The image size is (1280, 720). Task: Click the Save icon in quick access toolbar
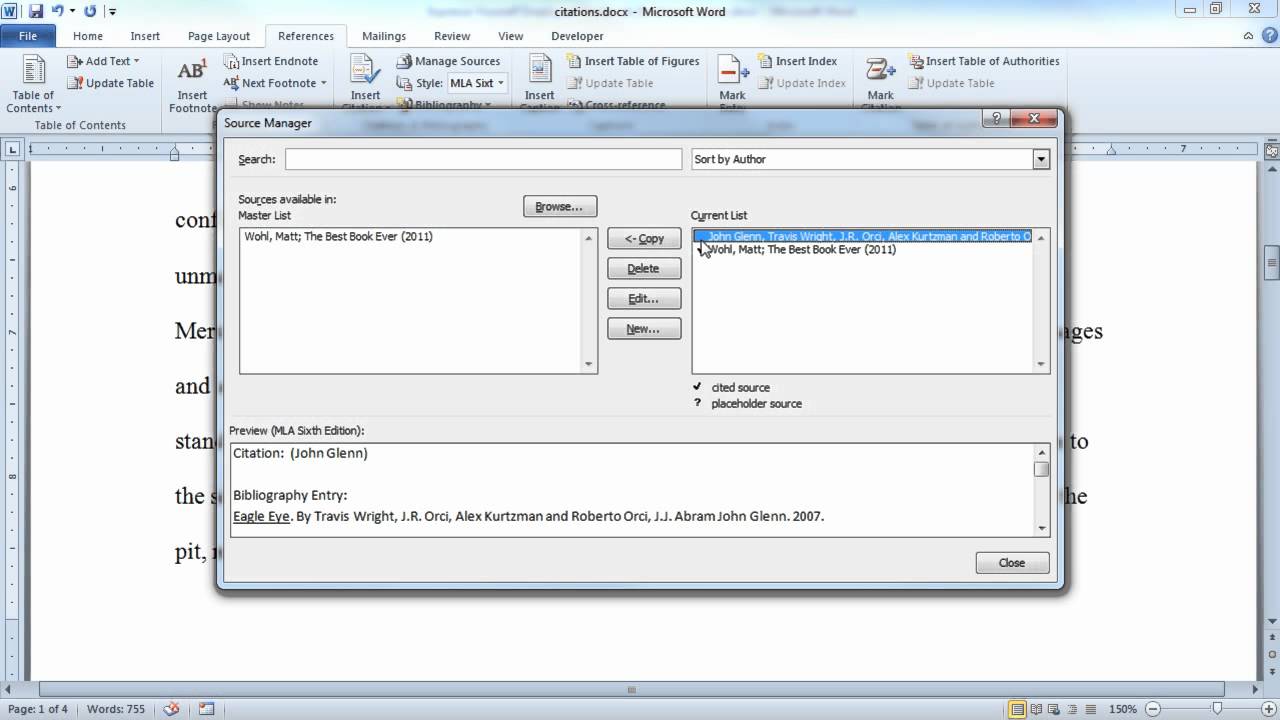(x=36, y=12)
